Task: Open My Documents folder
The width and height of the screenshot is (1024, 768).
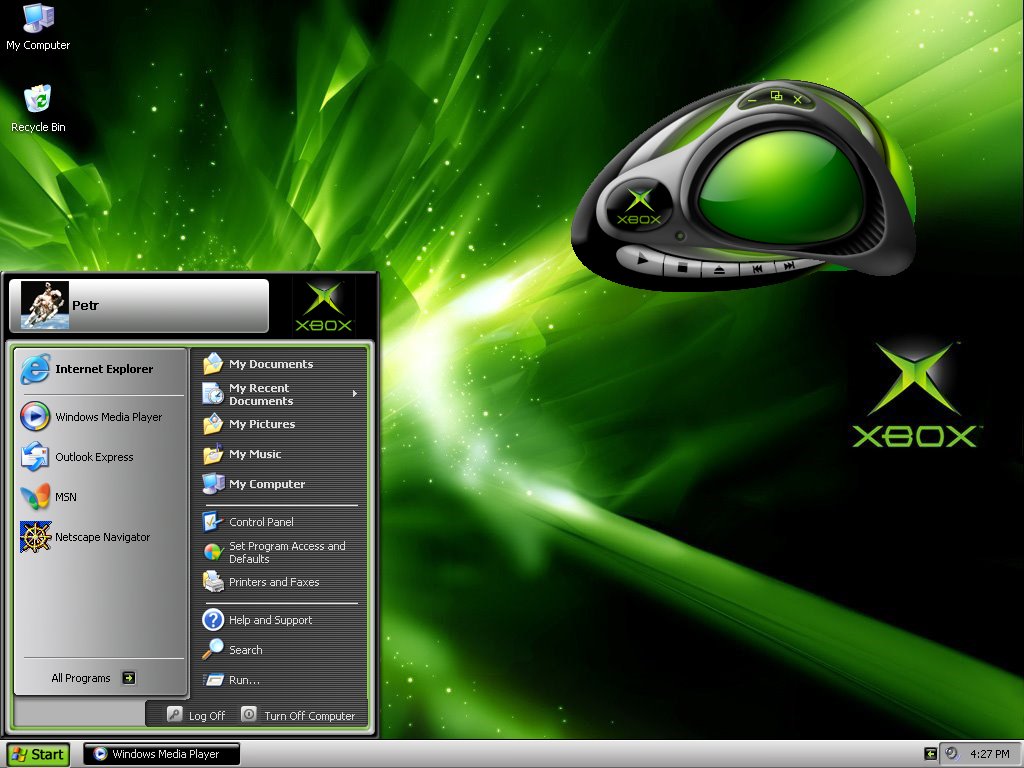Action: point(280,364)
